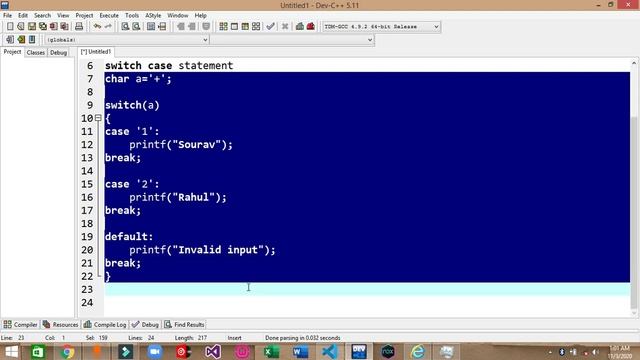Click the Close file toolbar icon

[x=53, y=27]
